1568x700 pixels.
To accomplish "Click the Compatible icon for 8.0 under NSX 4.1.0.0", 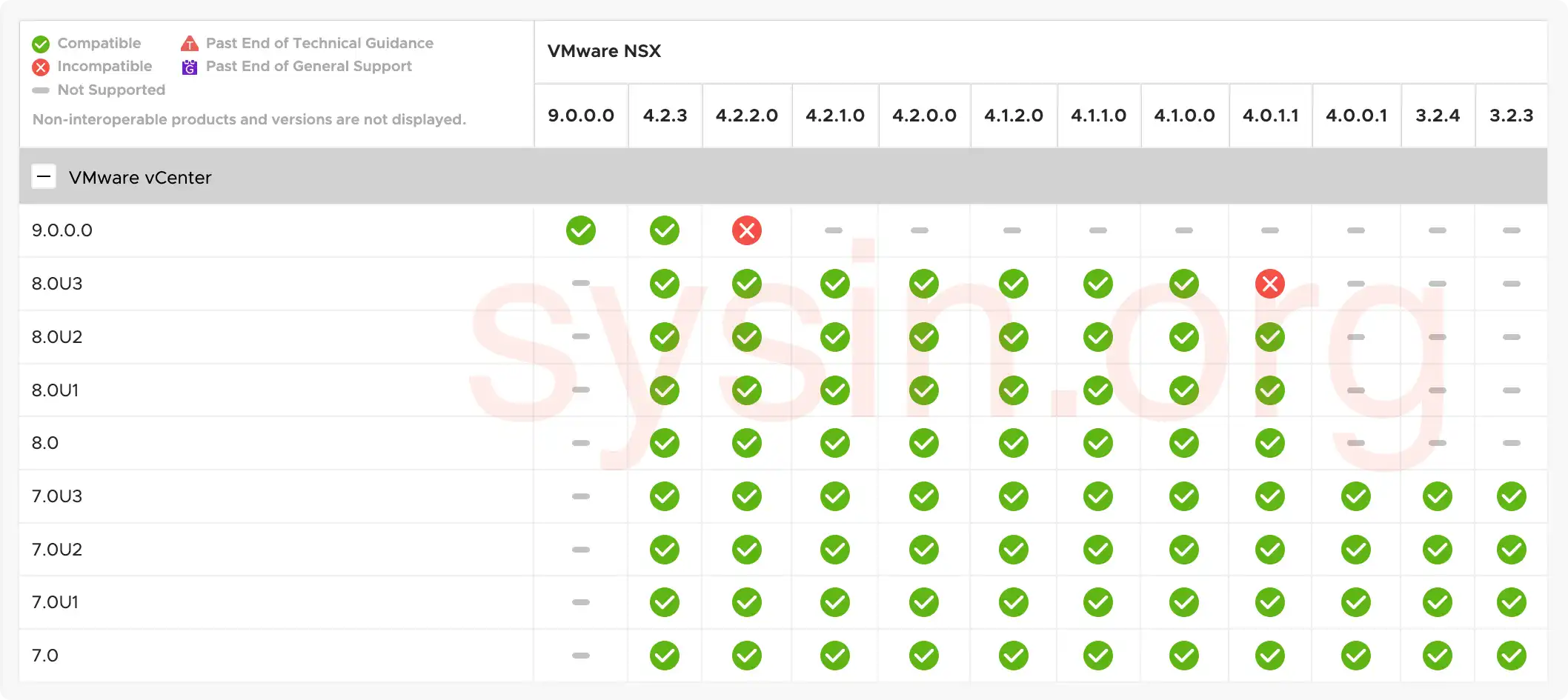I will (x=1183, y=443).
